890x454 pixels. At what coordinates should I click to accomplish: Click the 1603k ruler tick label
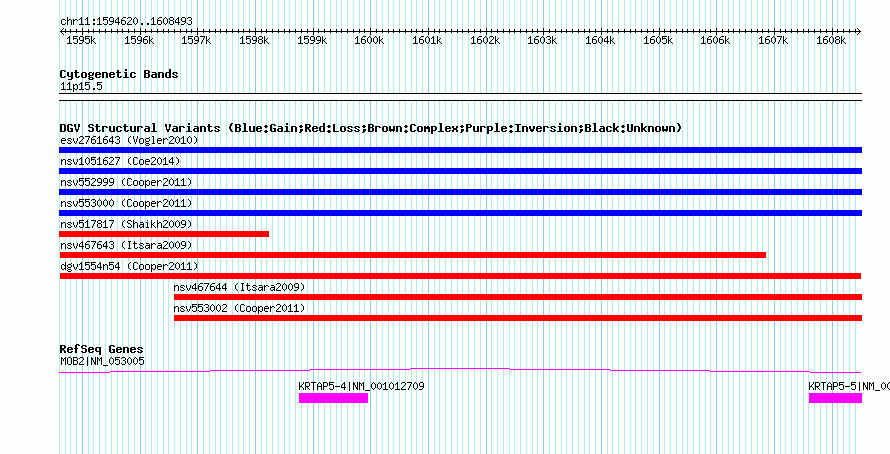[x=543, y=41]
